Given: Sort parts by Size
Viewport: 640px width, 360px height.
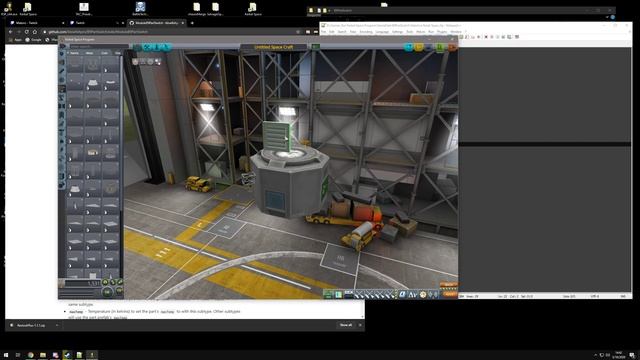Looking at the screenshot, I should point(118,53).
